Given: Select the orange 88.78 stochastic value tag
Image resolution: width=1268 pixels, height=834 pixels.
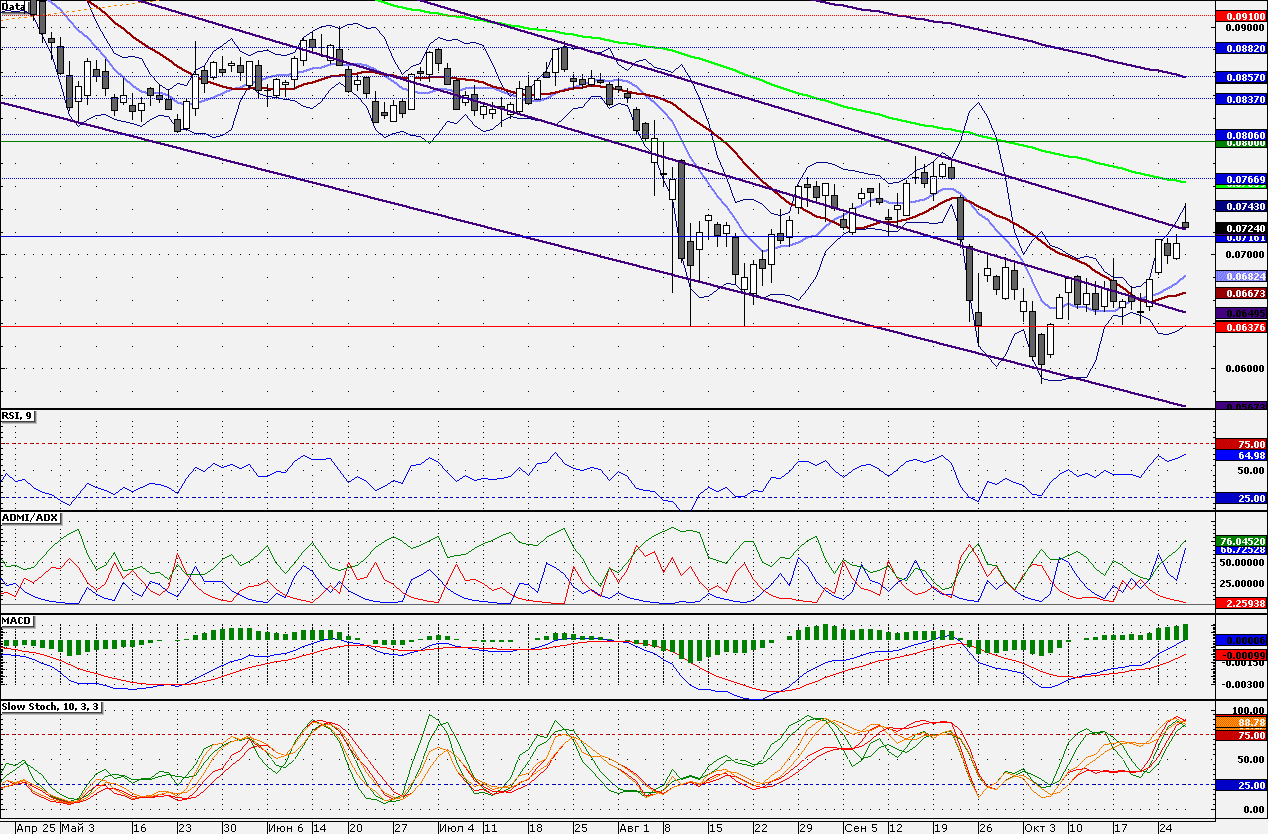Looking at the screenshot, I should (1241, 722).
